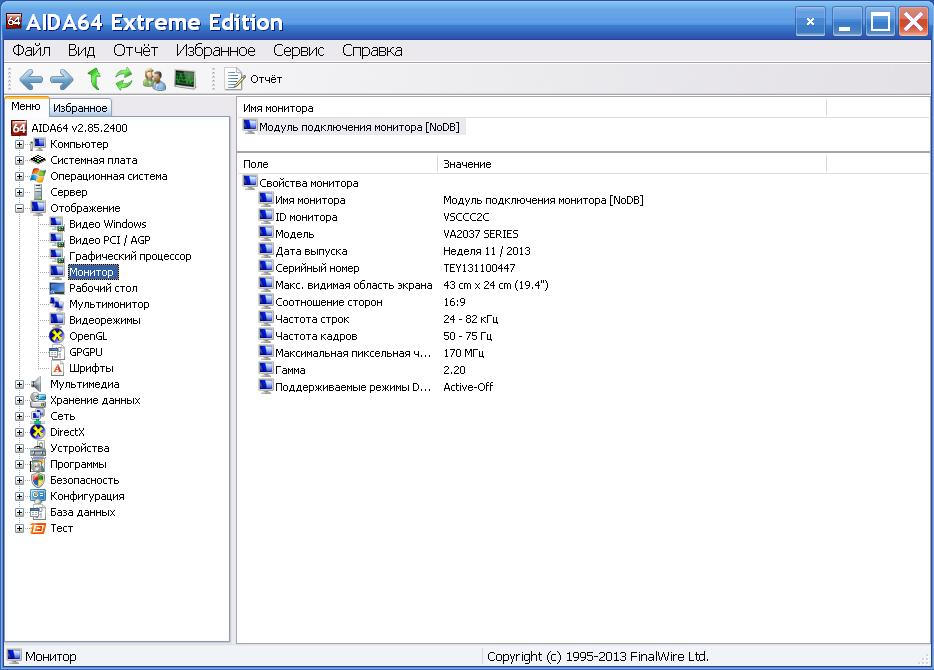This screenshot has width=934, height=670.
Task: Click the DirectX icon in the tree
Action: pyautogui.click(x=38, y=432)
